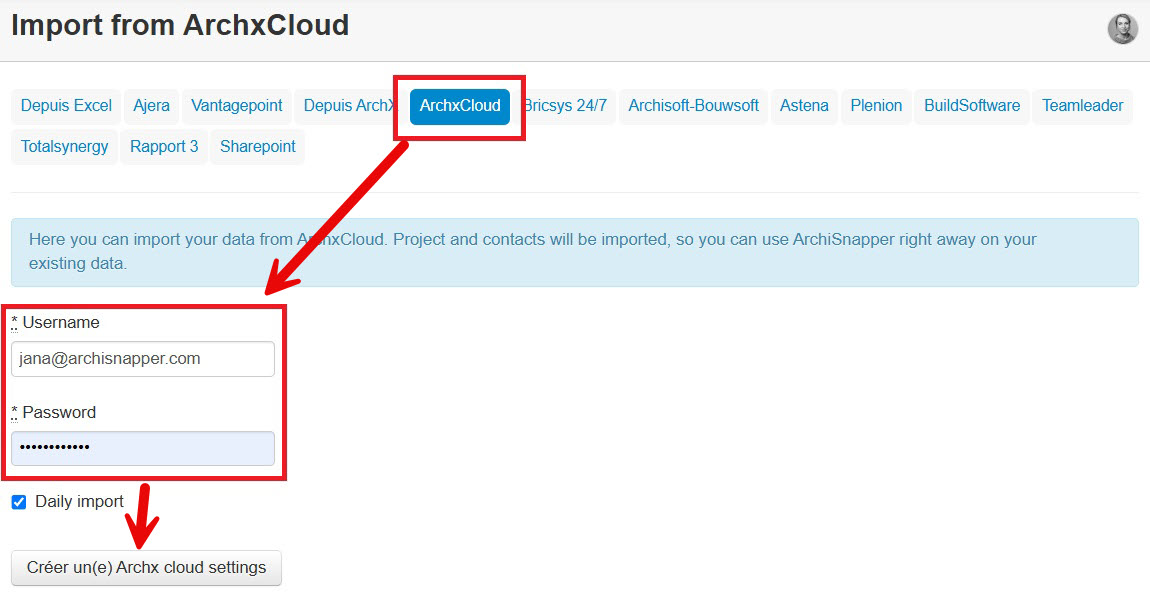Open the Archisoft-Bouwsoft tab
This screenshot has width=1150, height=601.
pos(693,106)
